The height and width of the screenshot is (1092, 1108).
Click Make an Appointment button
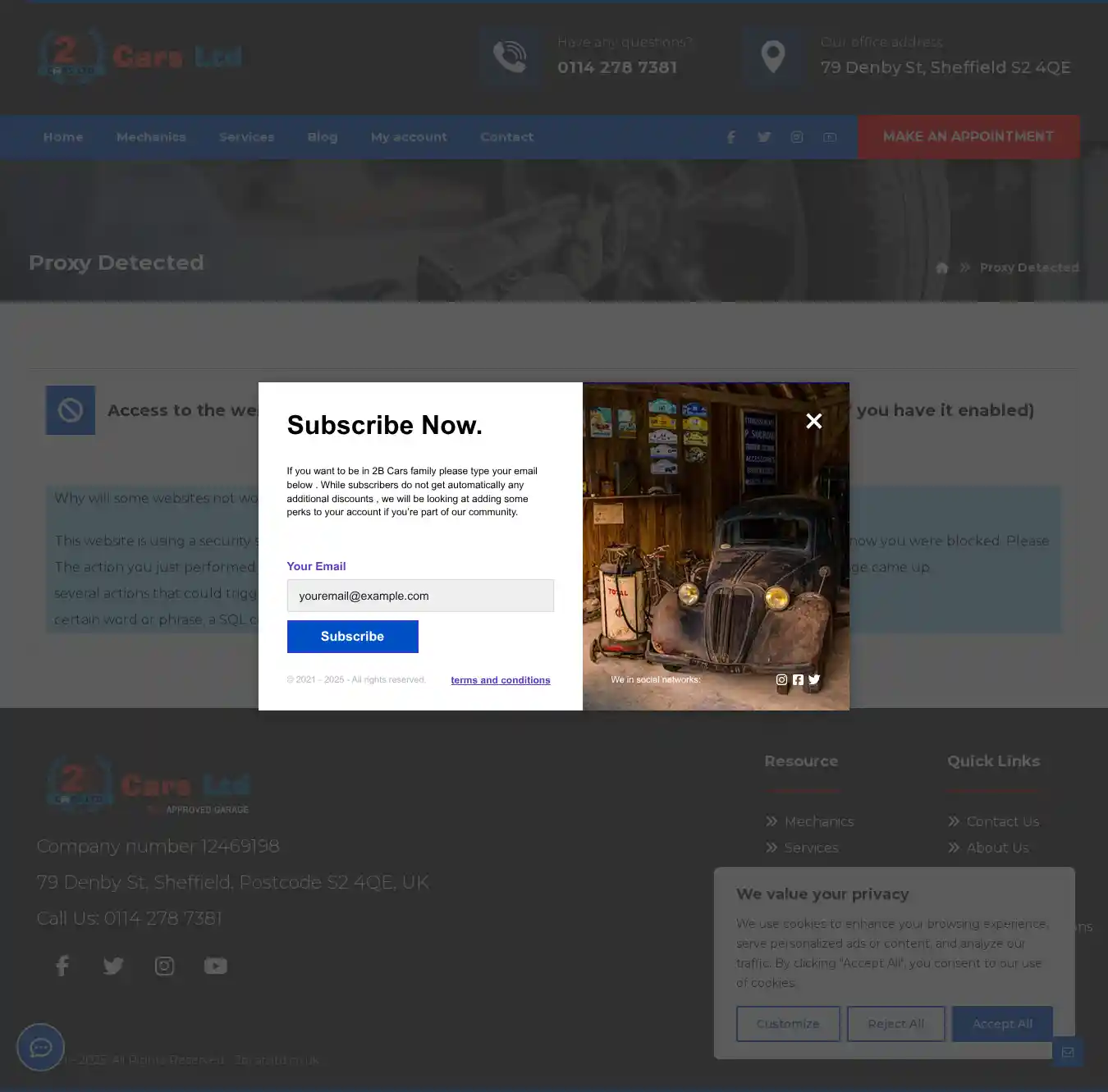[x=968, y=137]
